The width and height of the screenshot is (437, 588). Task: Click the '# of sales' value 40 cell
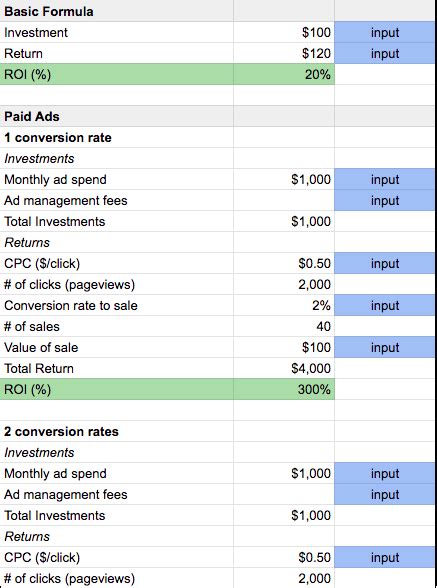pyautogui.click(x=284, y=326)
